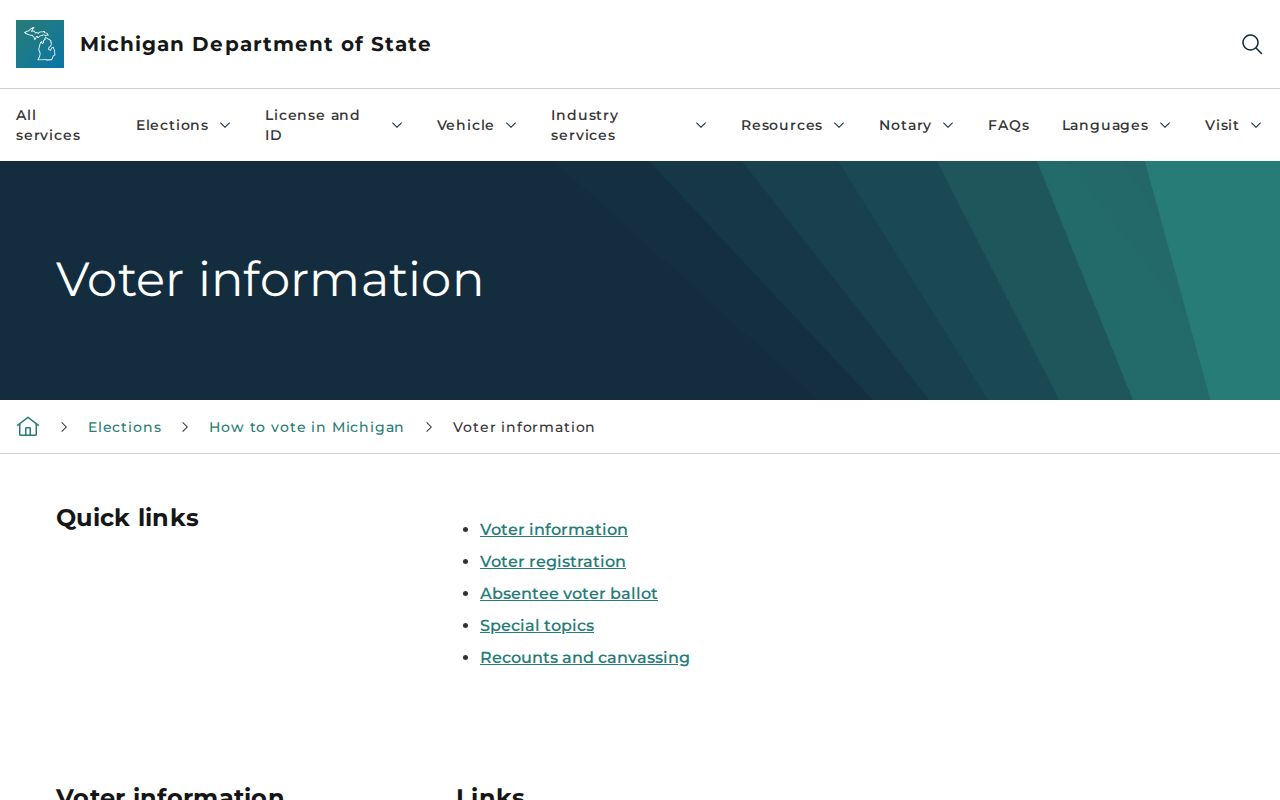Image resolution: width=1280 pixels, height=800 pixels.
Task: Select Notary in the navigation bar
Action: tap(905, 125)
